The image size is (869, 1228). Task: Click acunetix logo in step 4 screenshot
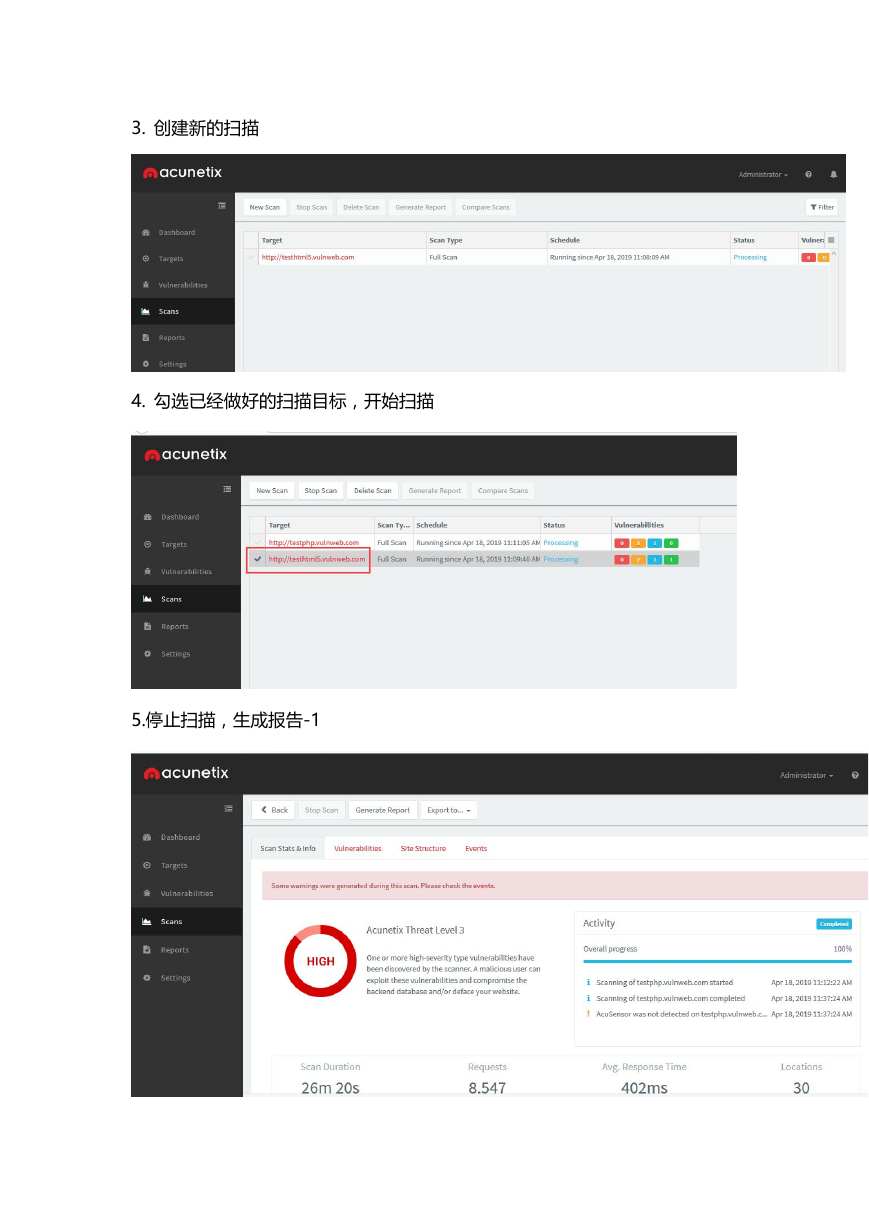pos(186,454)
